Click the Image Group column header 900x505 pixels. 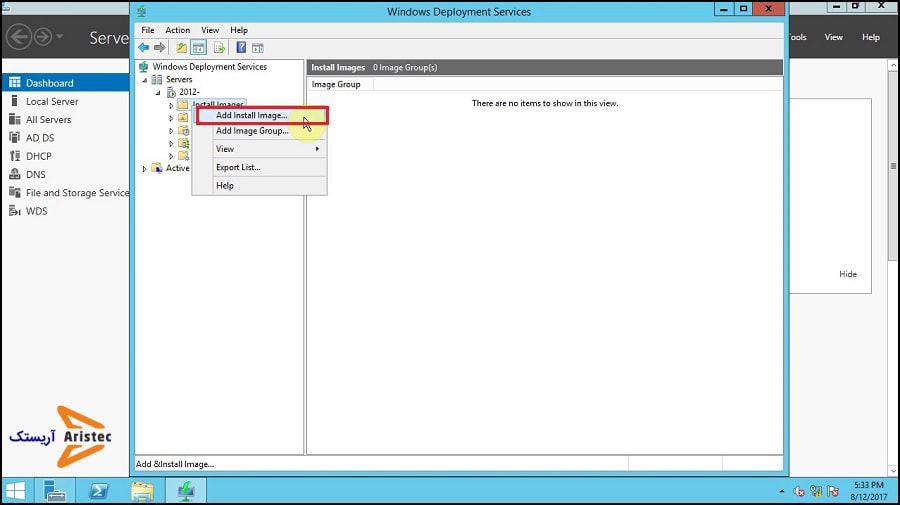click(336, 85)
